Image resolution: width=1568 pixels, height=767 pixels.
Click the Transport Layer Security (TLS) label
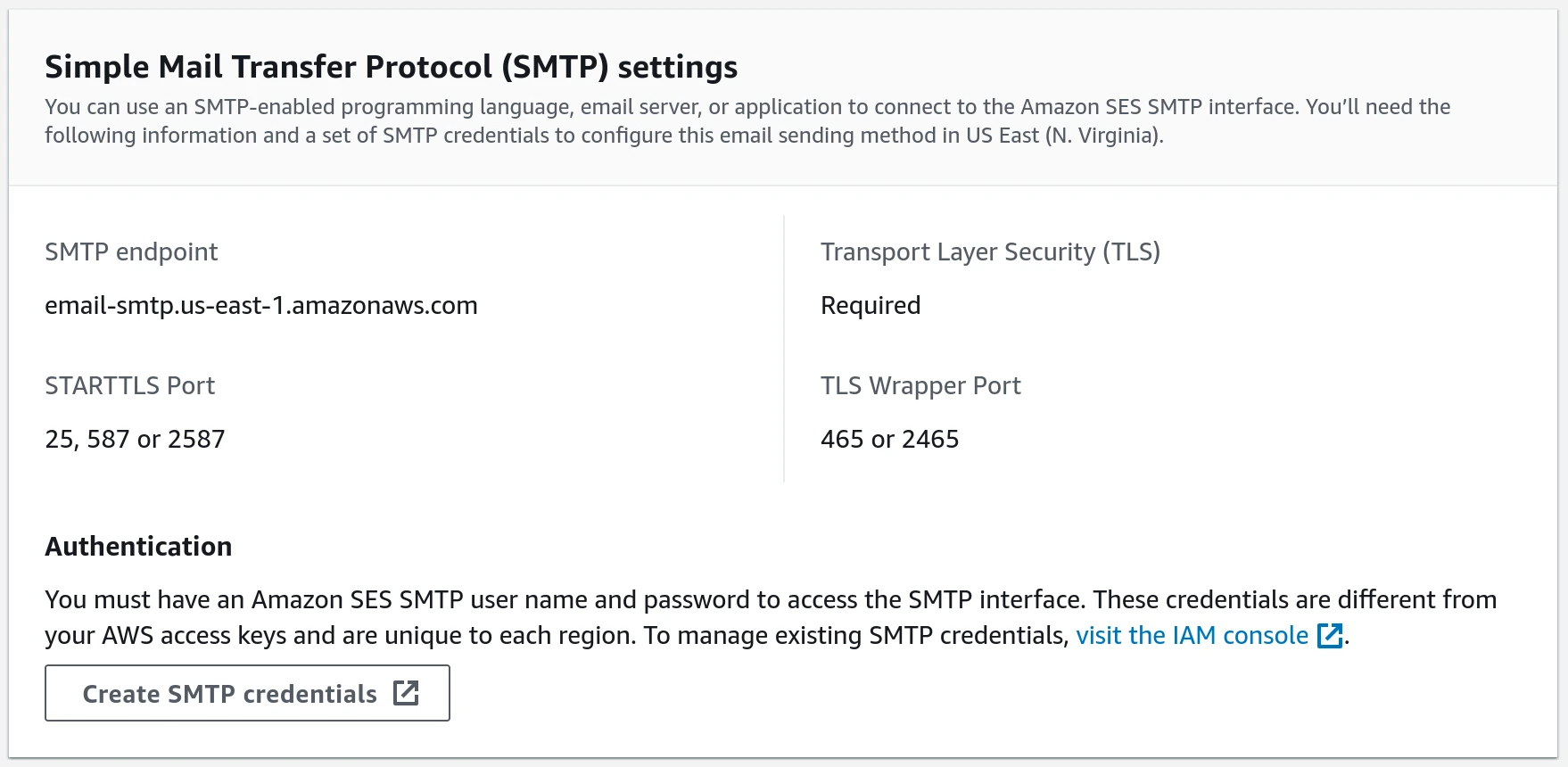[x=991, y=252]
